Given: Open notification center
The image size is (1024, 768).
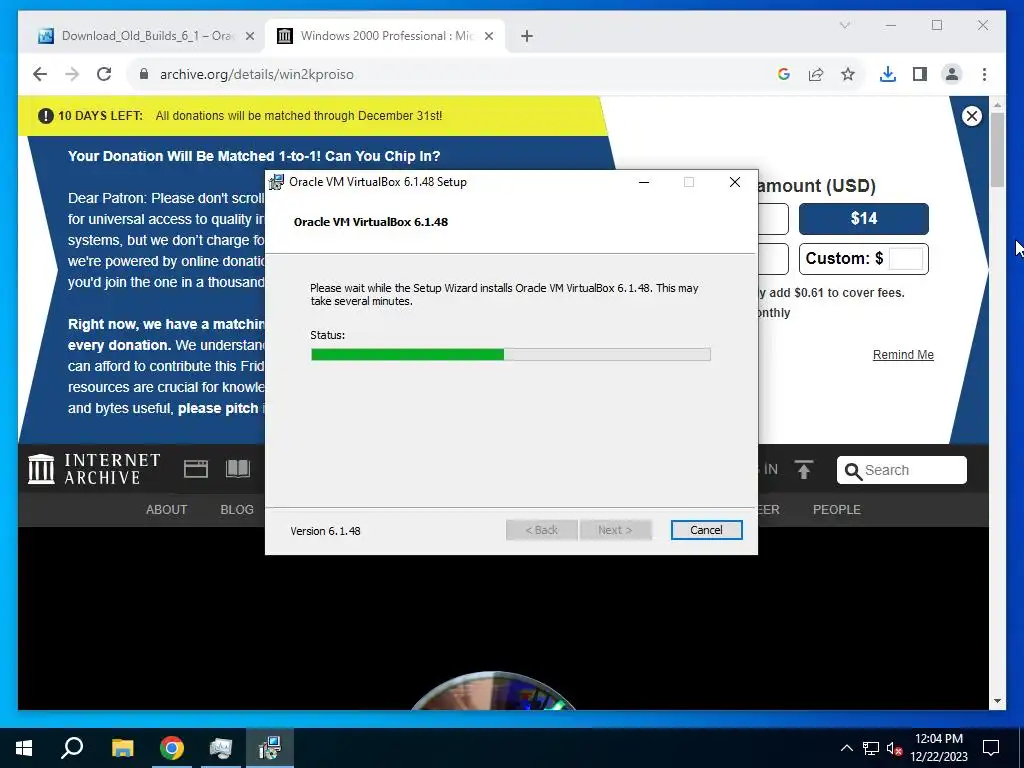Looking at the screenshot, I should 991,748.
